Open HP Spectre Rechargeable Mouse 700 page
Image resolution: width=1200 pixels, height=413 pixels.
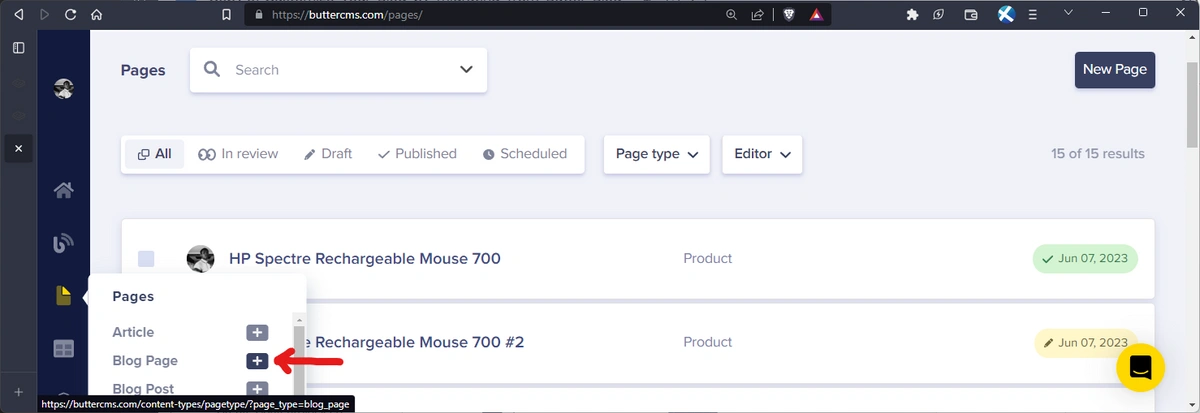[x=365, y=259]
